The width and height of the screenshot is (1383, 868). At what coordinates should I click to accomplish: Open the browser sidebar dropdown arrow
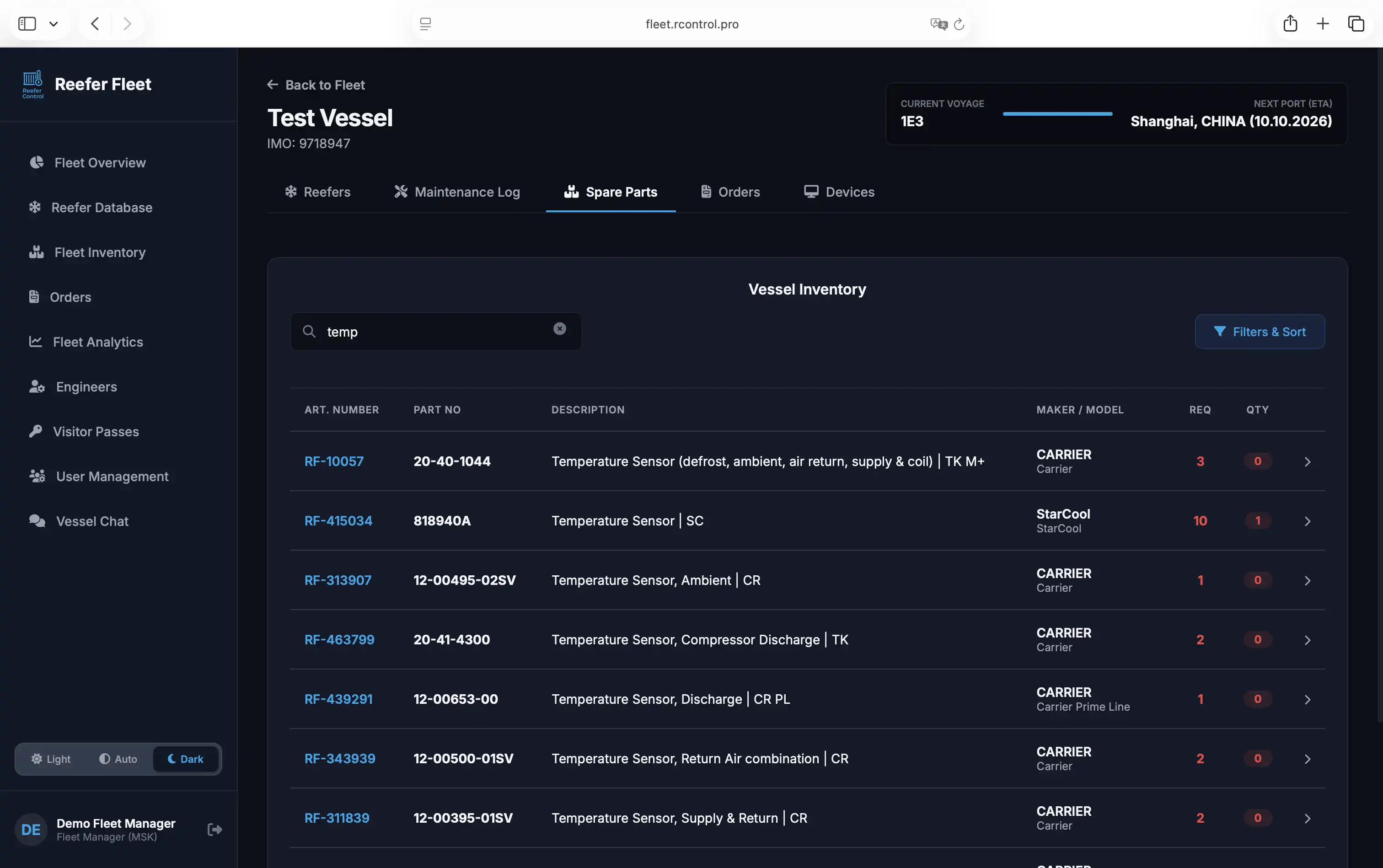pyautogui.click(x=54, y=24)
